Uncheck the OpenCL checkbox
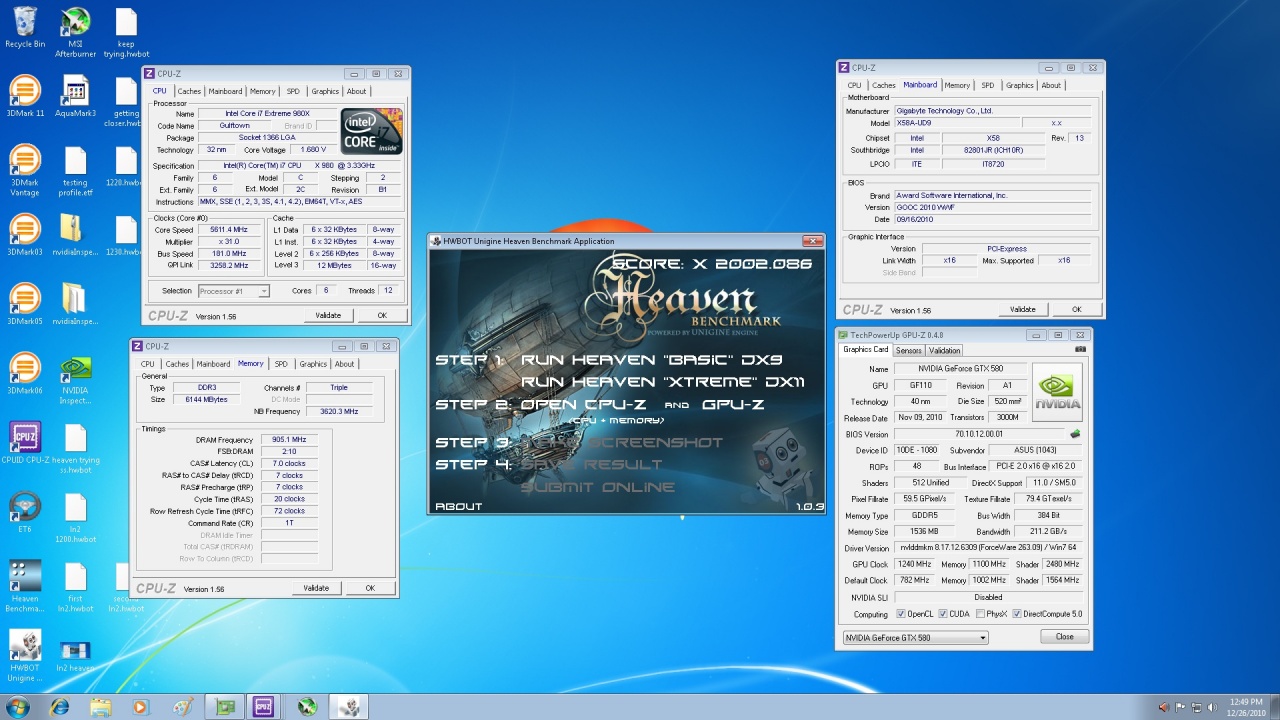 [x=902, y=614]
